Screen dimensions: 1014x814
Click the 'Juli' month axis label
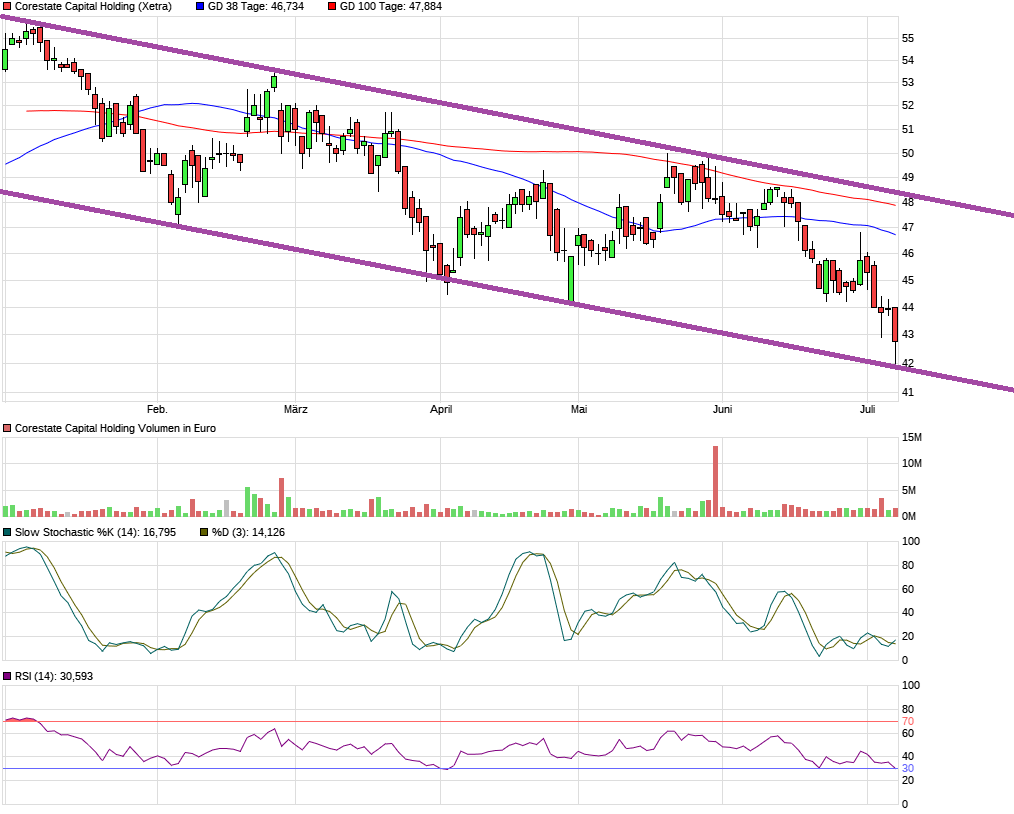click(x=868, y=409)
